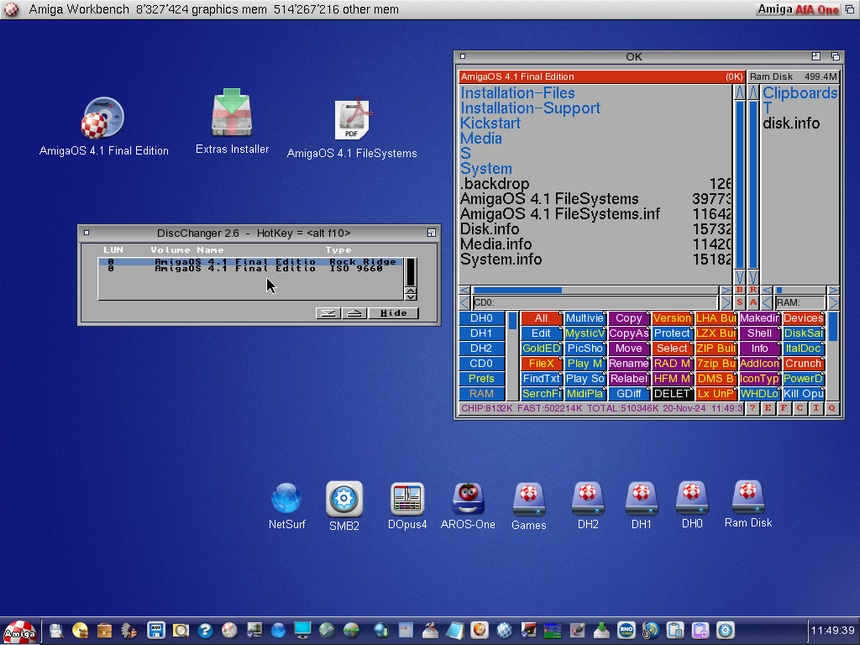Select the .backdrop file
The width and height of the screenshot is (860, 645).
pos(495,184)
